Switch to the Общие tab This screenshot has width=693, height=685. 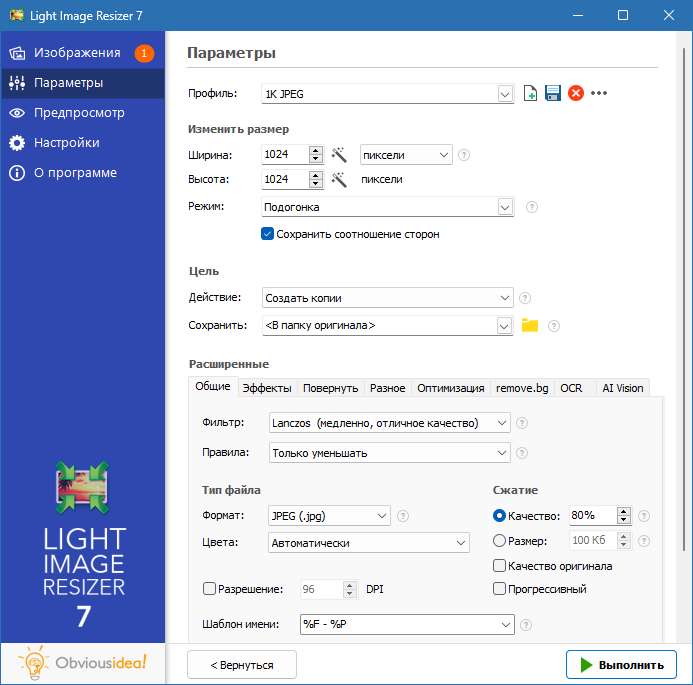pyautogui.click(x=213, y=387)
